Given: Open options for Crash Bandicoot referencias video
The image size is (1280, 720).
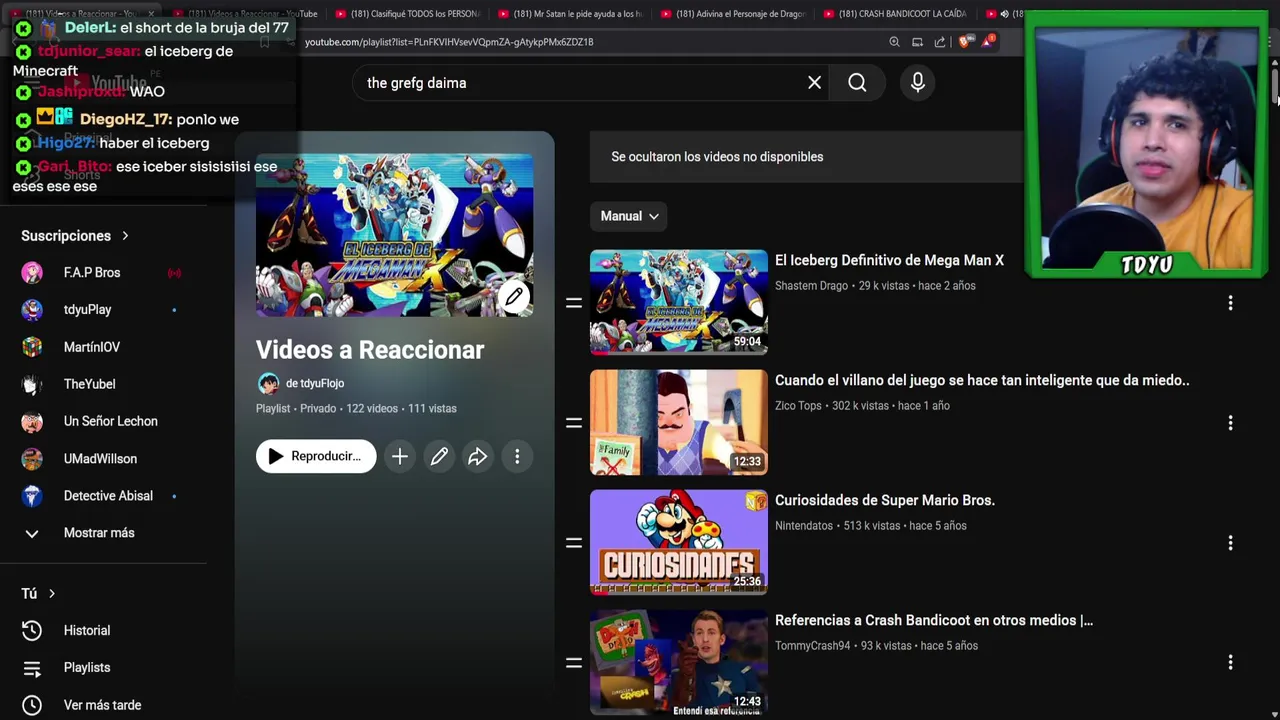Looking at the screenshot, I should [x=1230, y=662].
